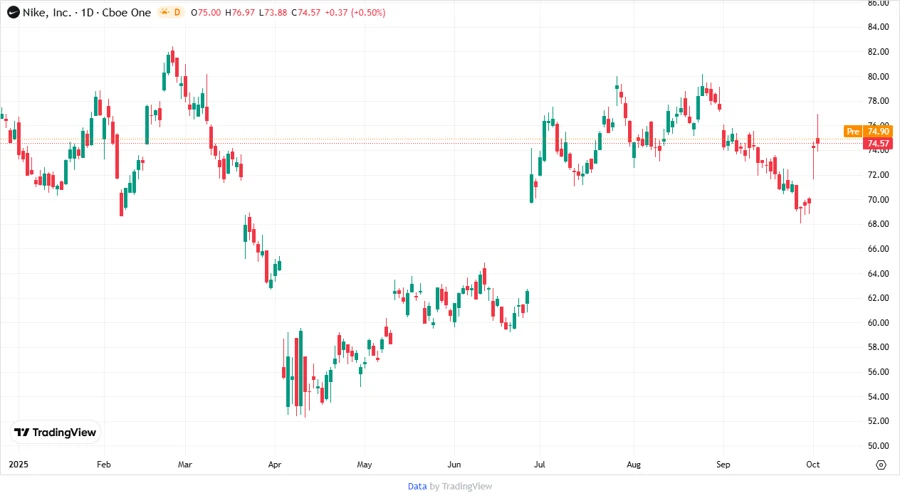Click the 60.00 level on price axis
Image resolution: width=900 pixels, height=498 pixels.
coord(878,323)
